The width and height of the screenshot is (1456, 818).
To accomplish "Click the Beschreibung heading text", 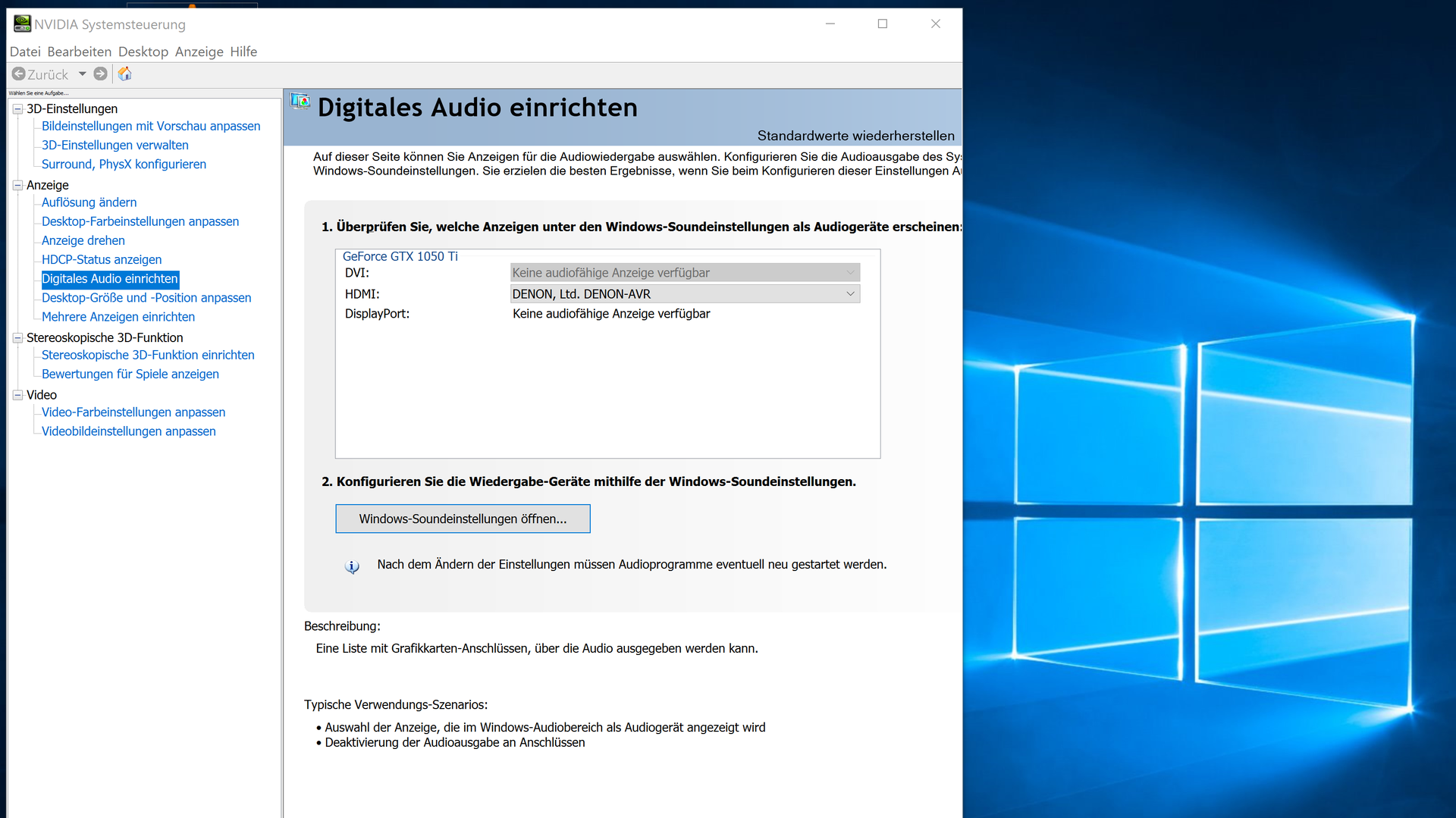I will pos(342,626).
